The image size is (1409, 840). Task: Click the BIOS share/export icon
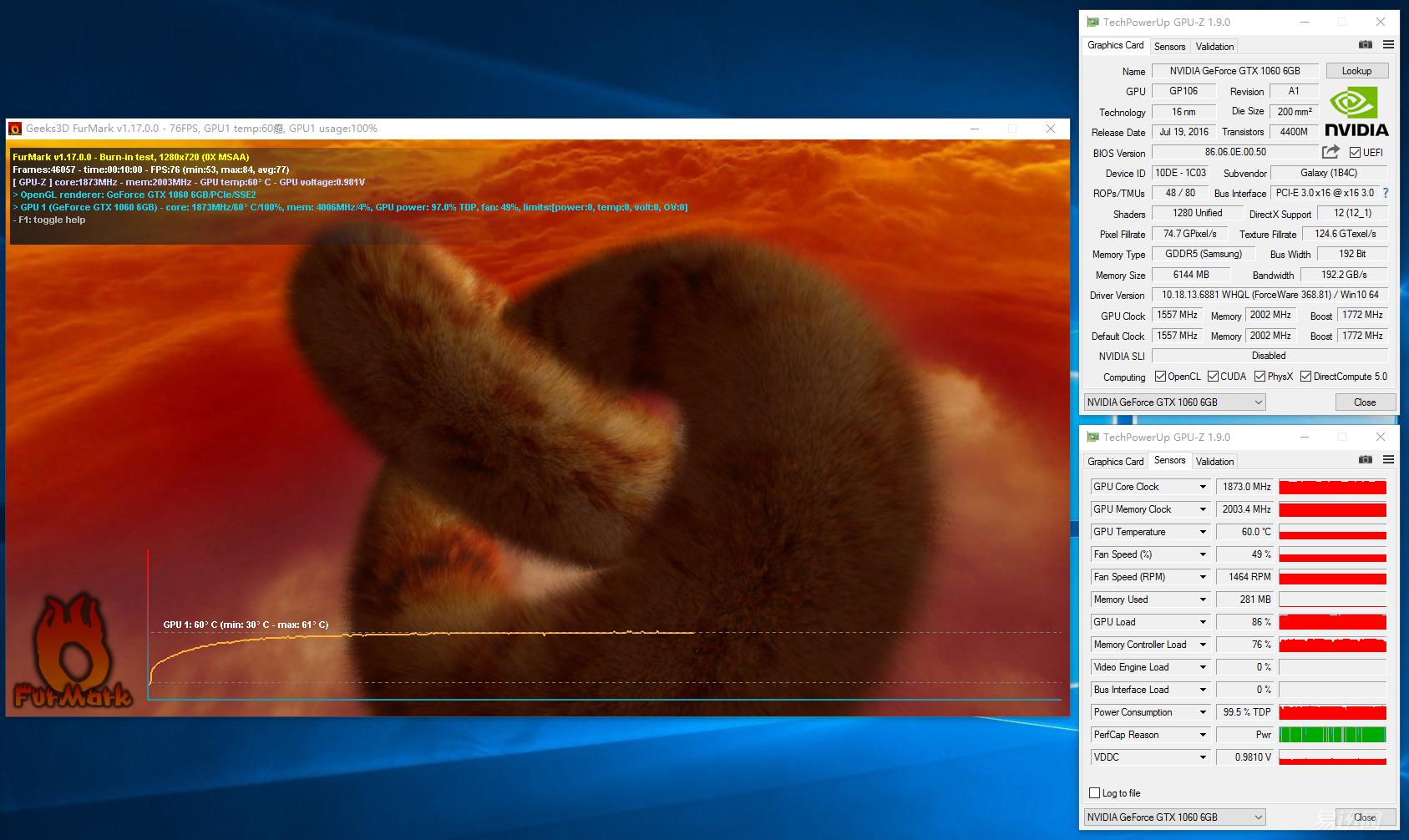[1330, 152]
